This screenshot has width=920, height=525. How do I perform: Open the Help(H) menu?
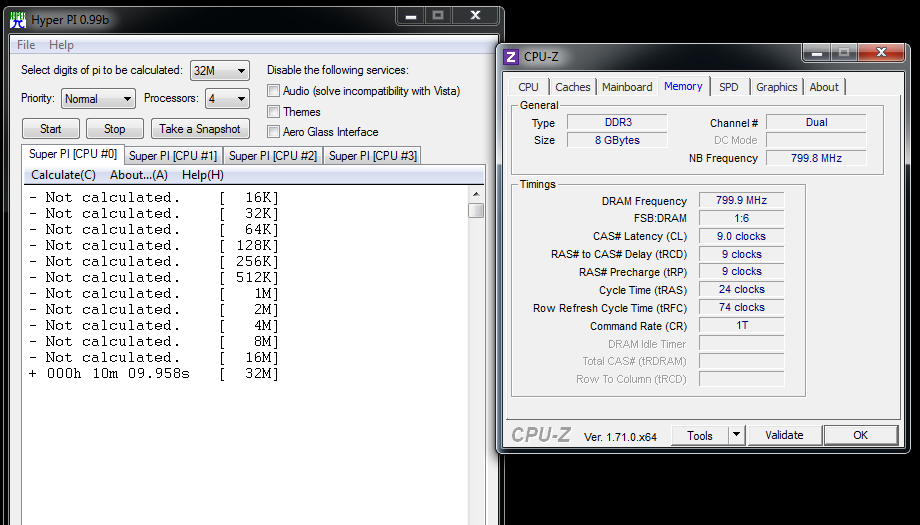pyautogui.click(x=202, y=175)
